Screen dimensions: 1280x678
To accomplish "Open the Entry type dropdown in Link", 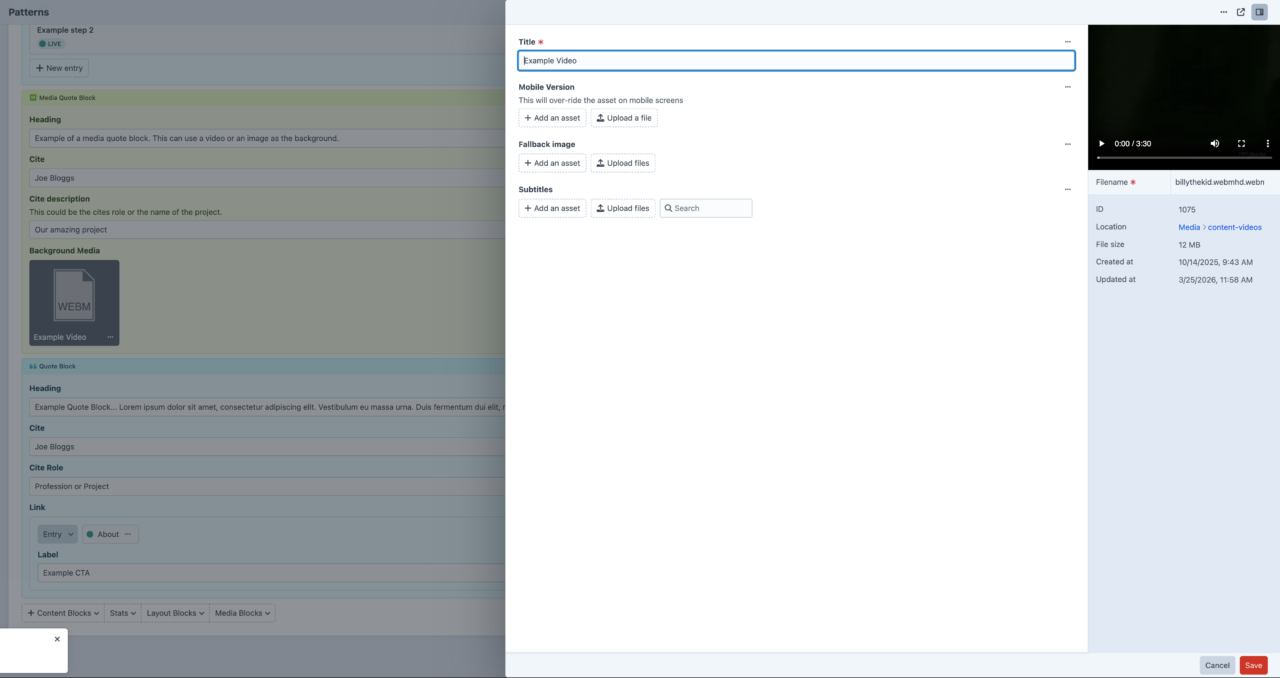I will tap(57, 533).
